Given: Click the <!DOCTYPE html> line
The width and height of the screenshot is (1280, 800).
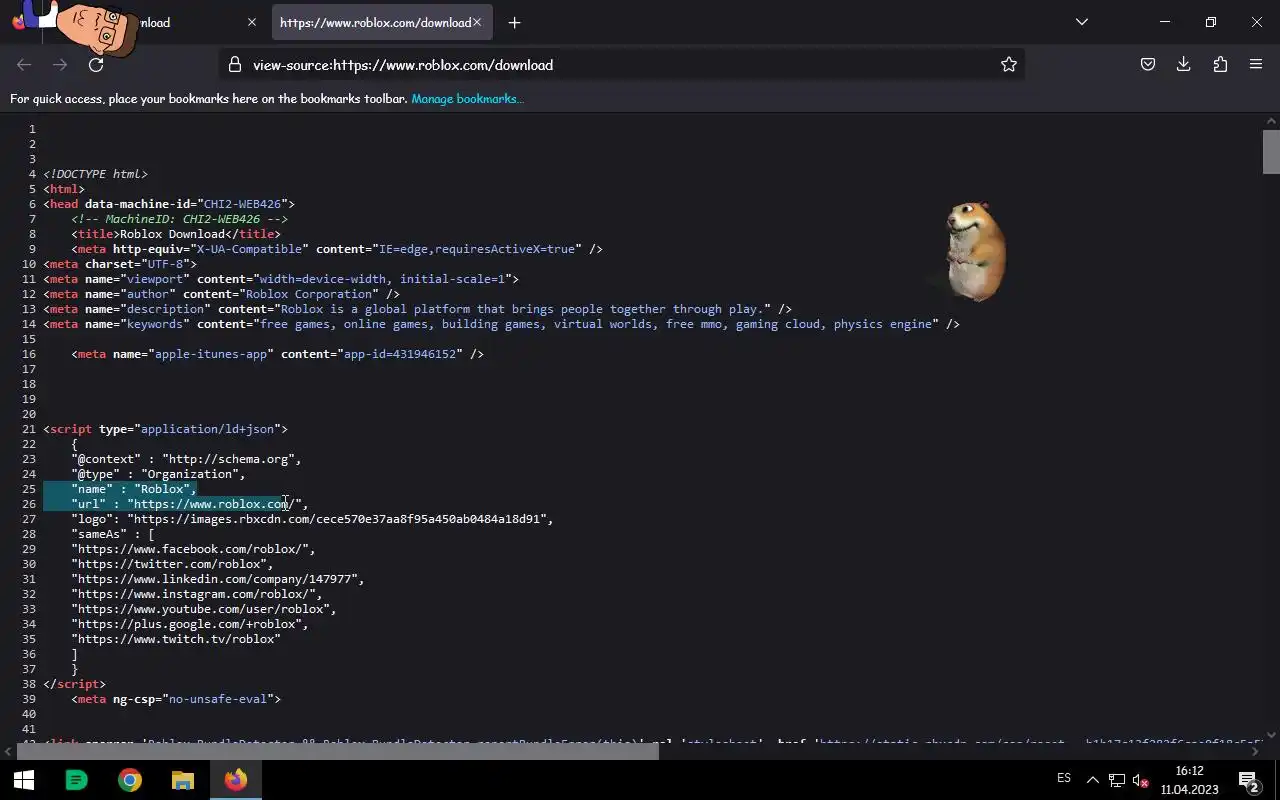Looking at the screenshot, I should 95,174.
